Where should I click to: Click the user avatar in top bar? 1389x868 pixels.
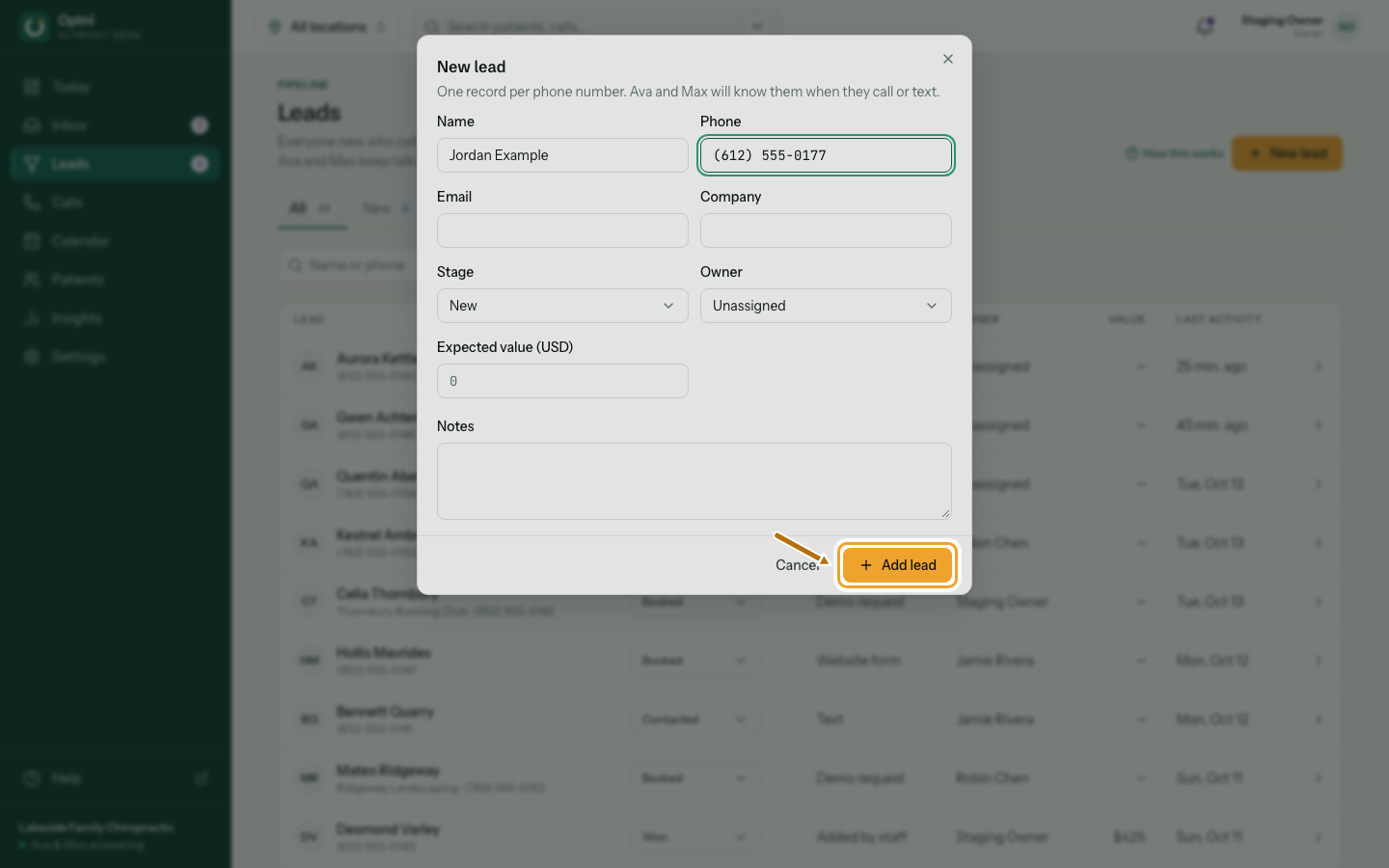coord(1347,27)
